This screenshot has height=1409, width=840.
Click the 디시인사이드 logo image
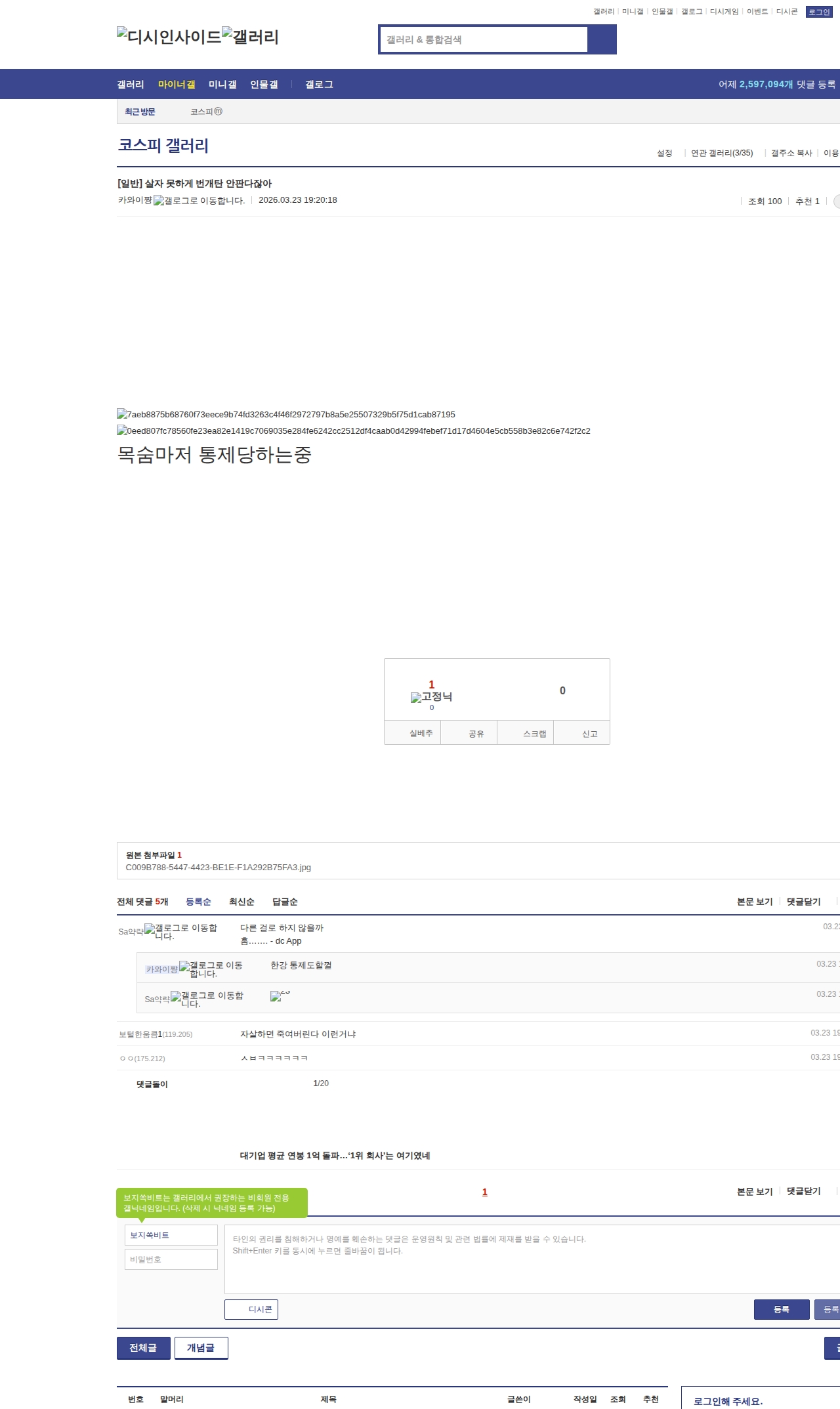169,37
